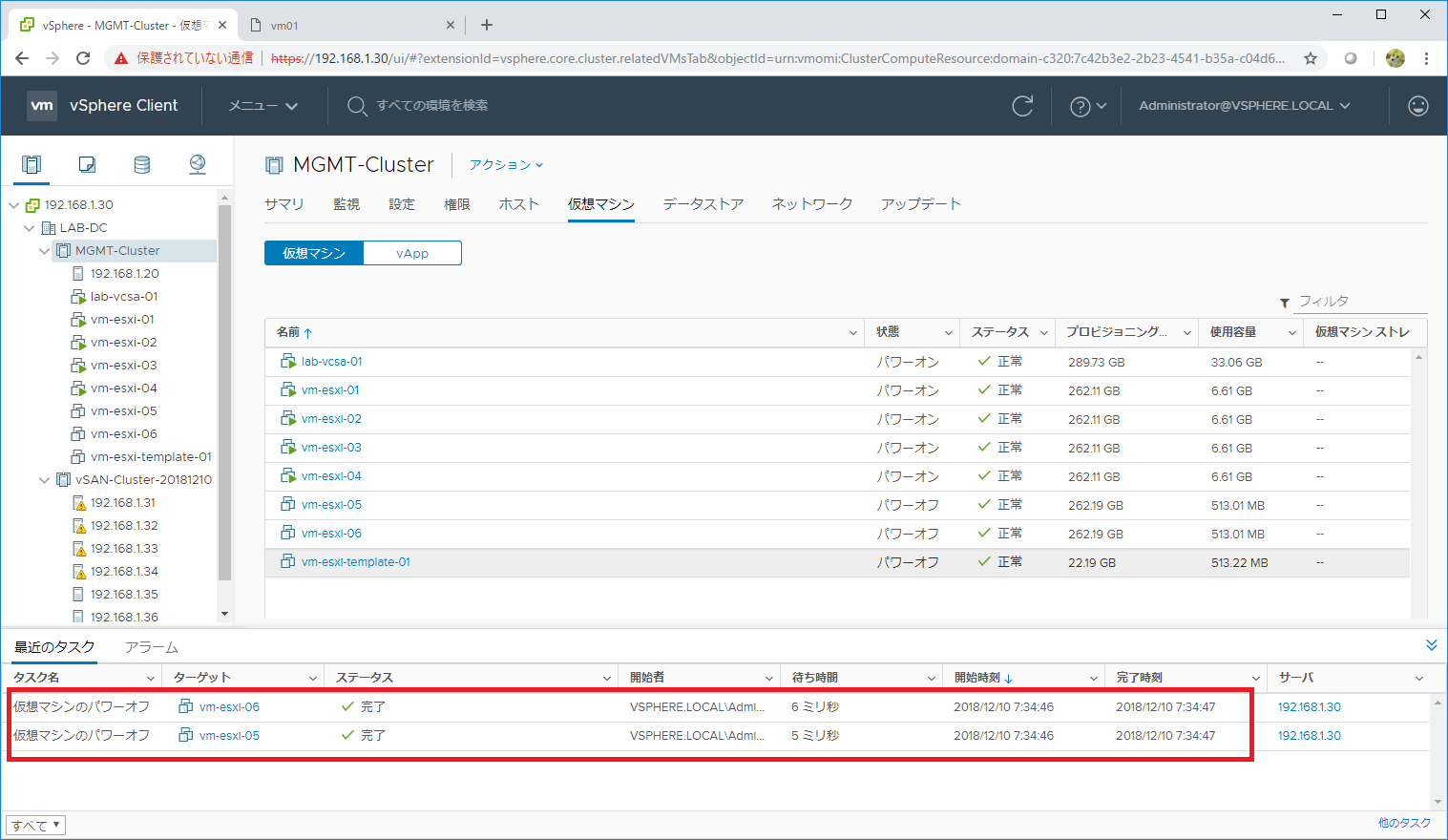Click the 他のタスク link

point(1404,823)
